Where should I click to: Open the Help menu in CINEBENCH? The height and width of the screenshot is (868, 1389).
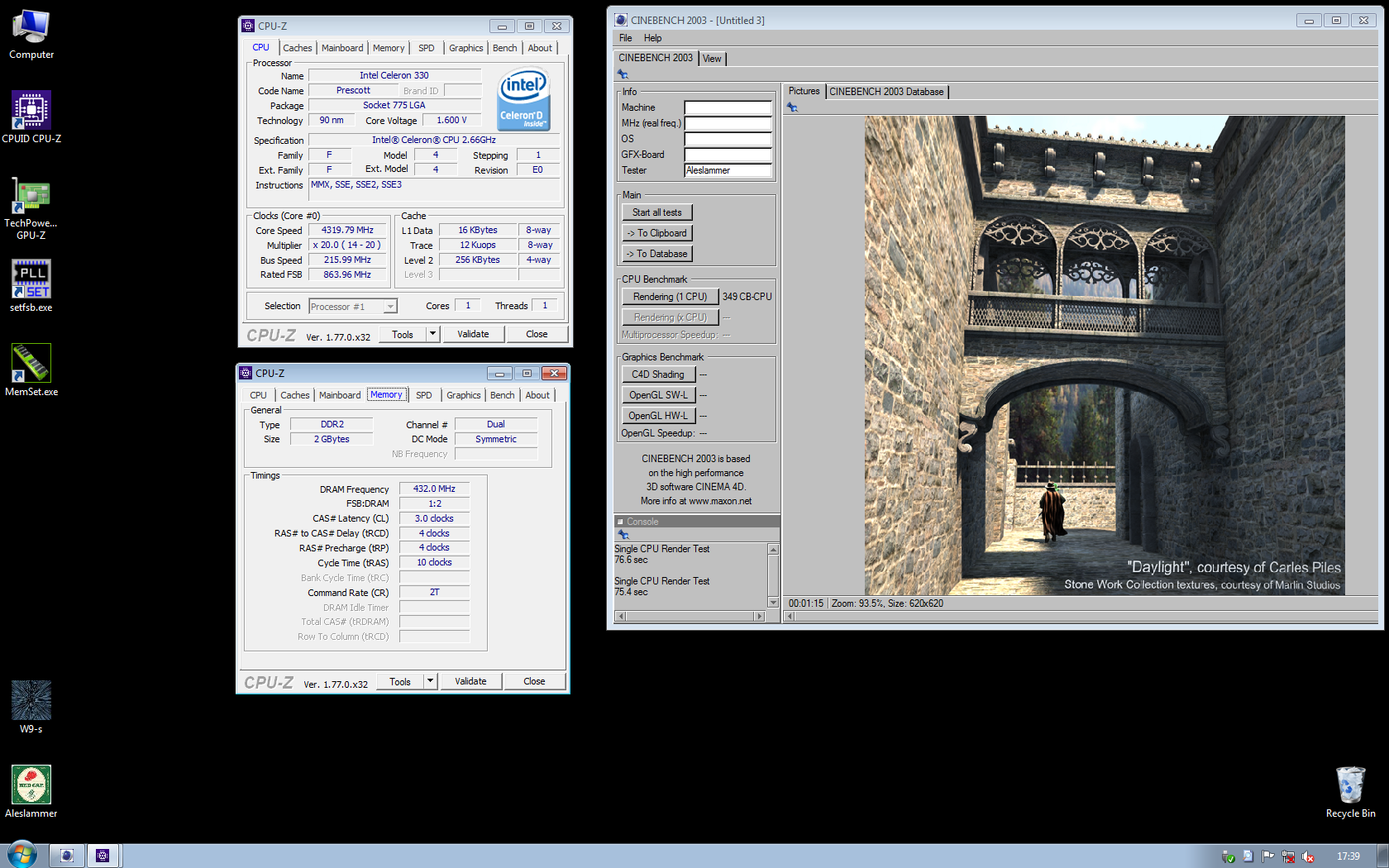652,38
